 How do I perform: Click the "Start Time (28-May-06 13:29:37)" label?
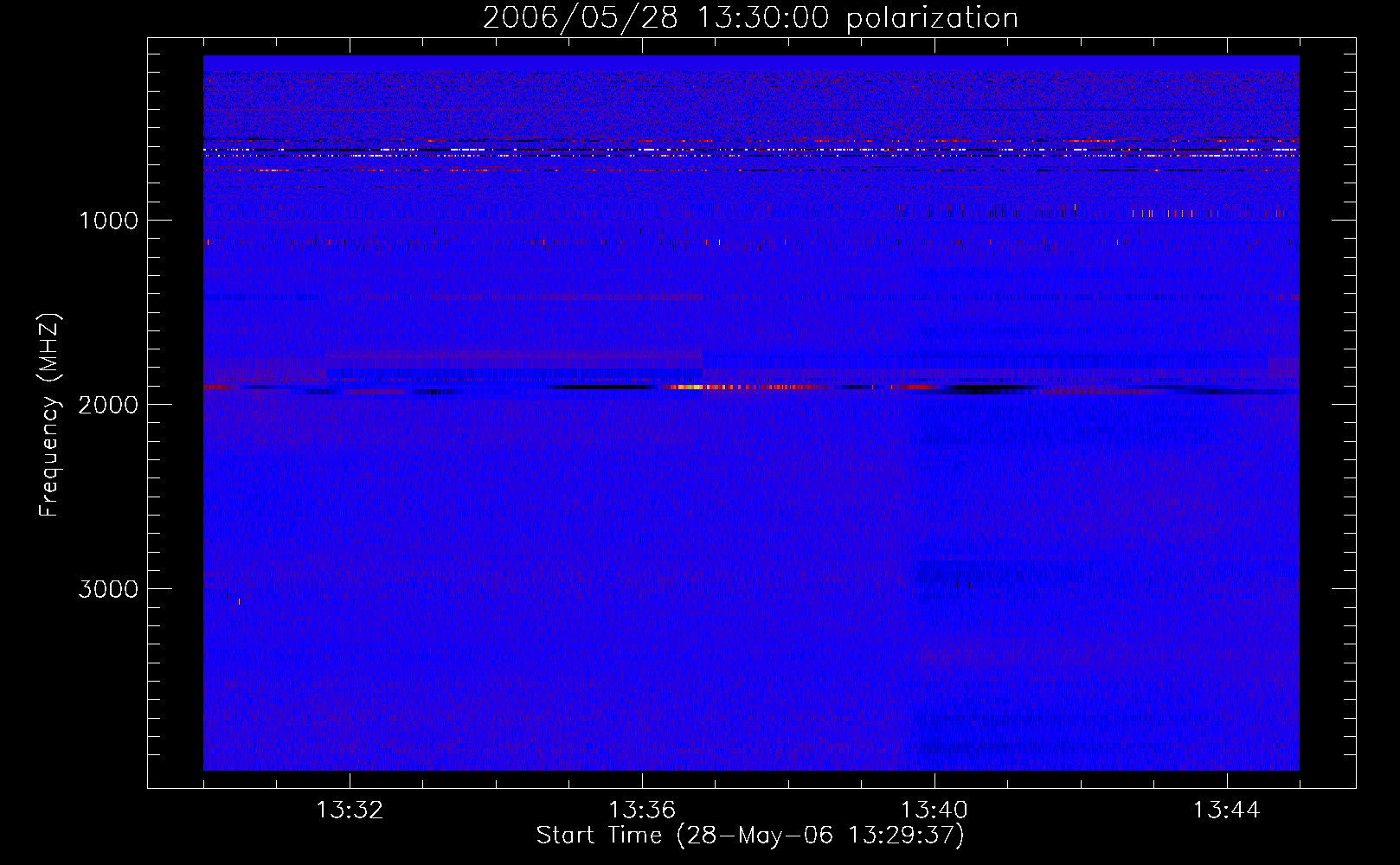(750, 836)
